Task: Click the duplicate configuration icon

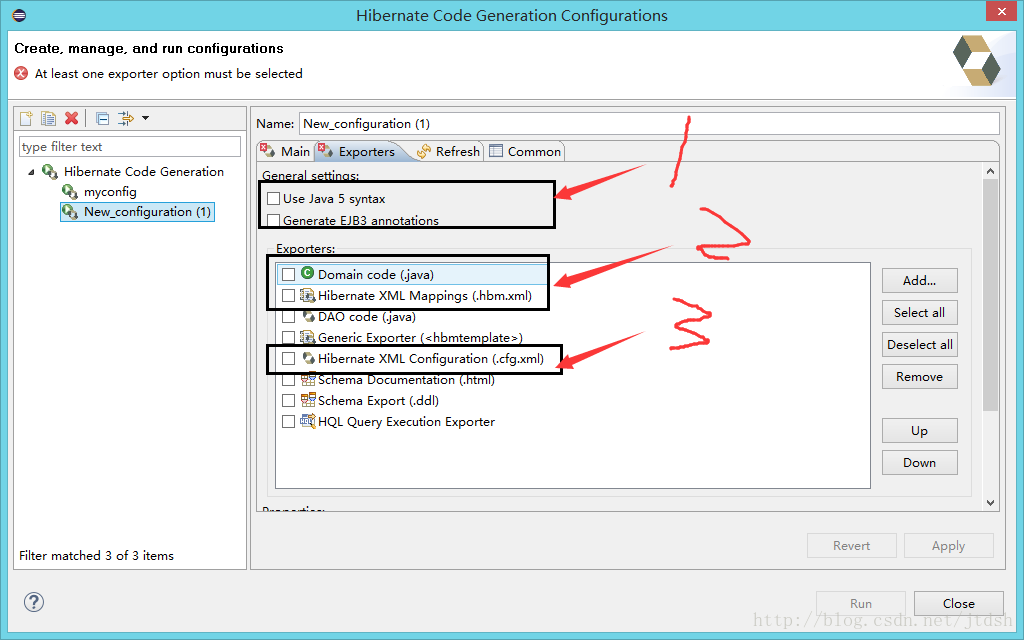Action: [48, 118]
